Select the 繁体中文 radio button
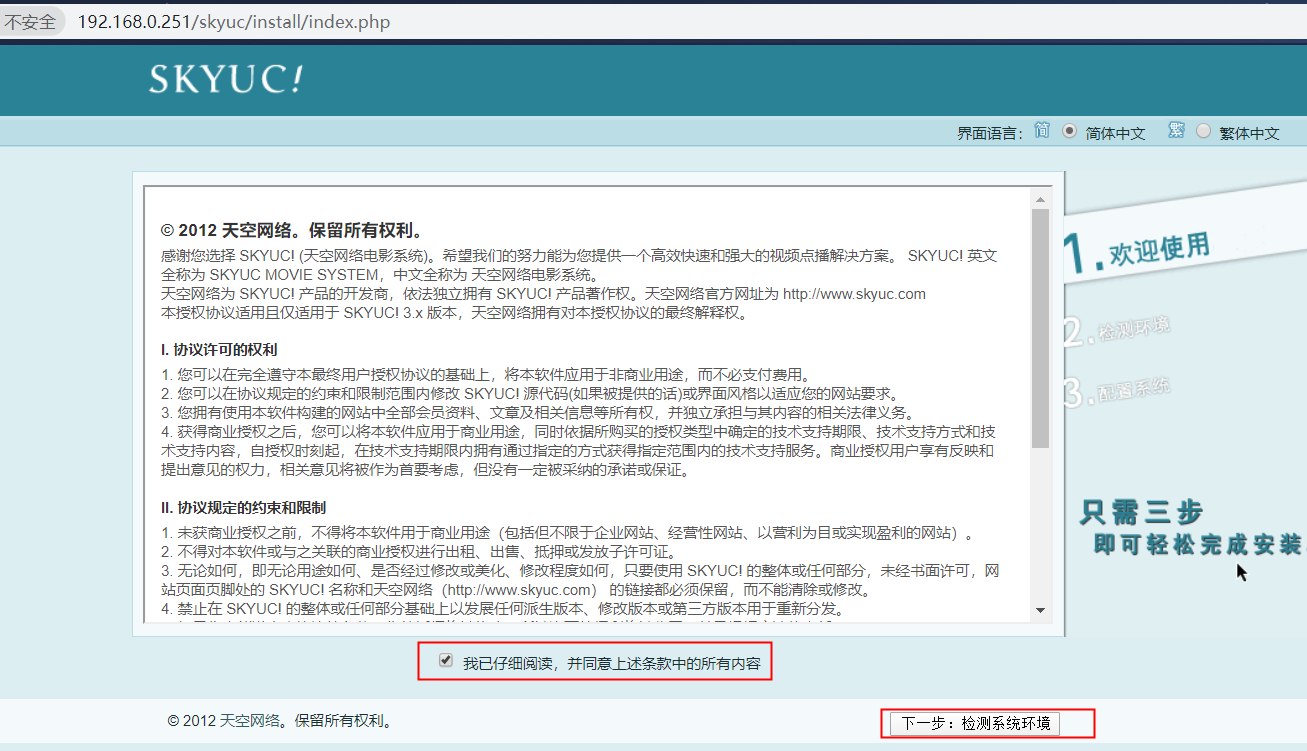This screenshot has width=1307, height=751. (1203, 131)
